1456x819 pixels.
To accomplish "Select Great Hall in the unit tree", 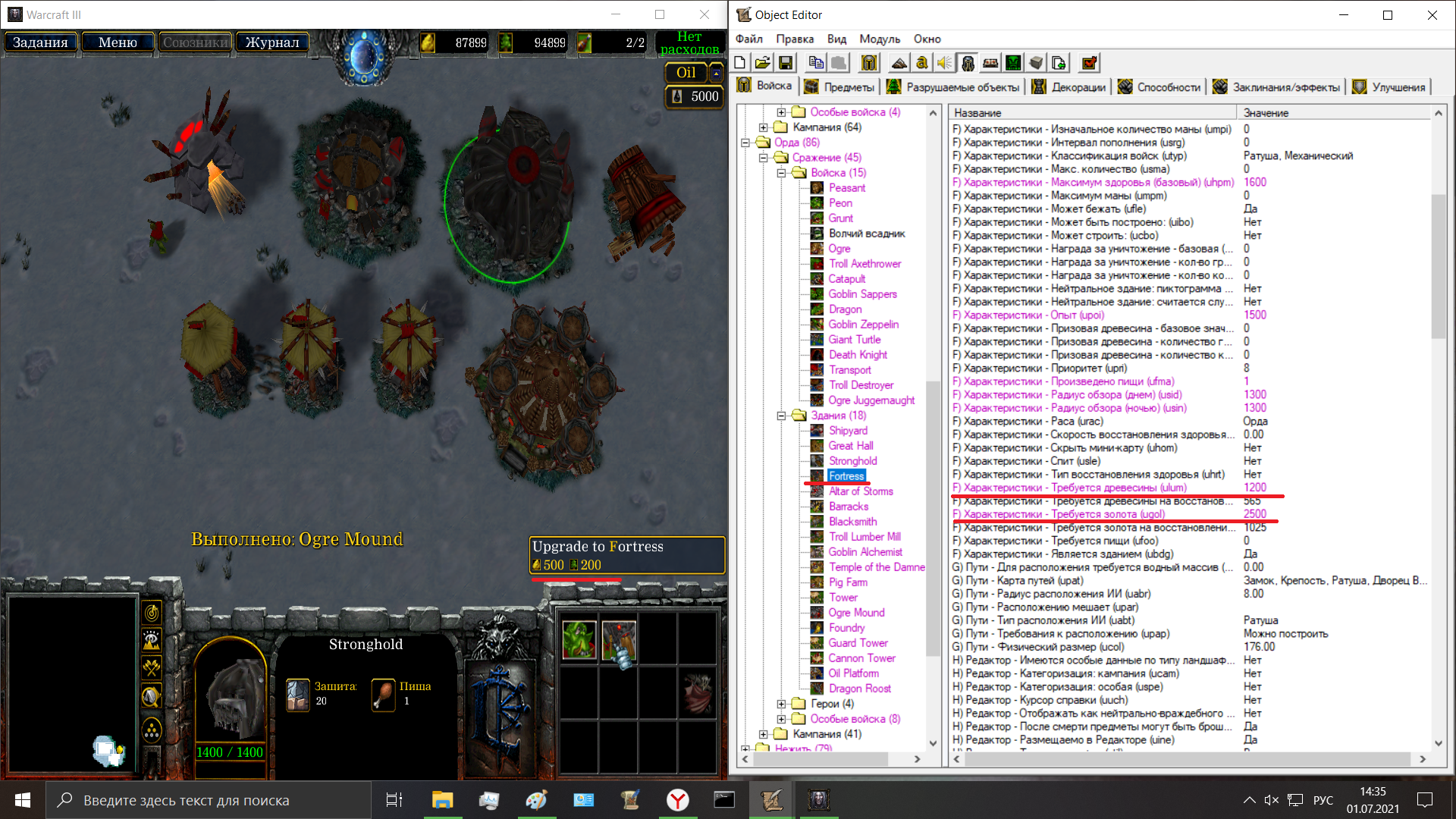I will click(x=850, y=446).
